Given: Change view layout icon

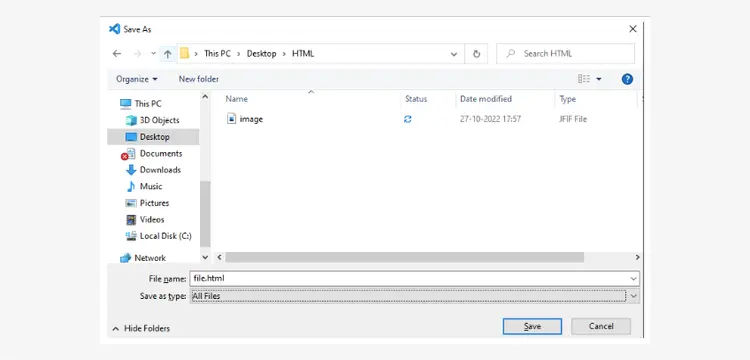Looking at the screenshot, I should click(x=584, y=79).
